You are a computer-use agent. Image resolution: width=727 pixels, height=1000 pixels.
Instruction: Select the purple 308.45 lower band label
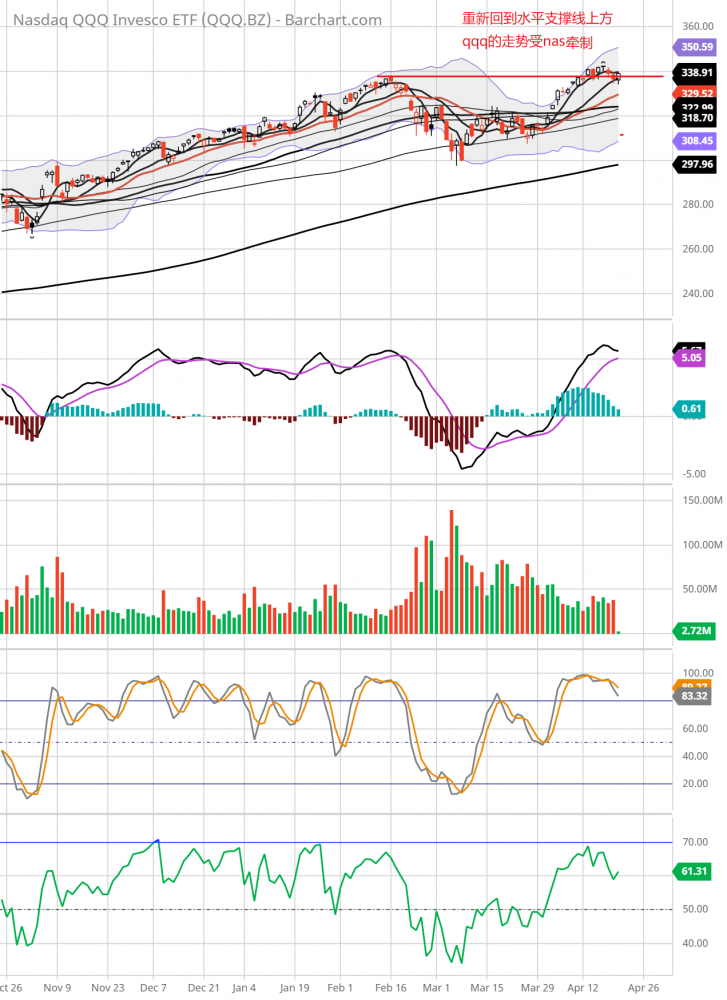point(696,141)
